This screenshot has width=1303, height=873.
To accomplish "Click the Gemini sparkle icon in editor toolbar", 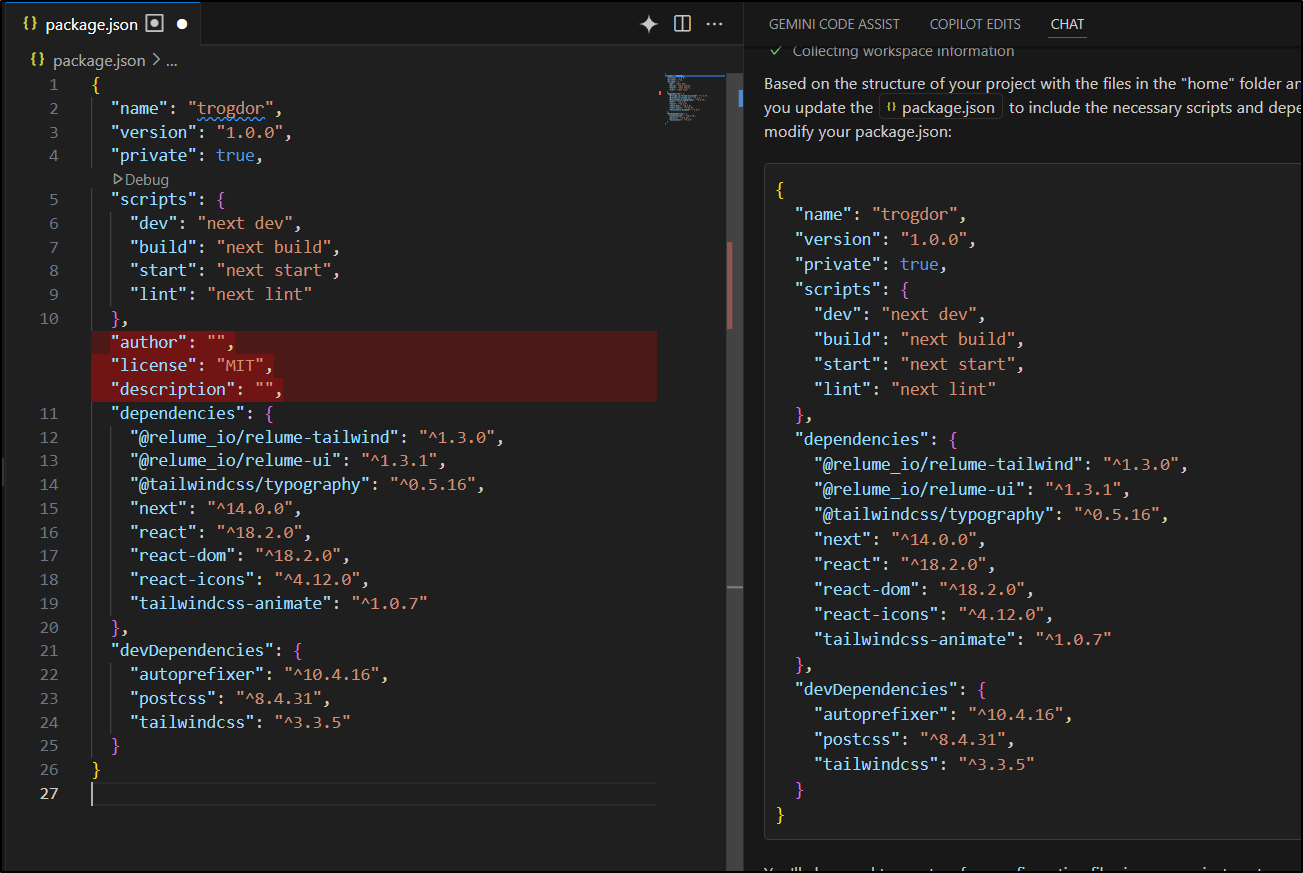I will click(649, 24).
